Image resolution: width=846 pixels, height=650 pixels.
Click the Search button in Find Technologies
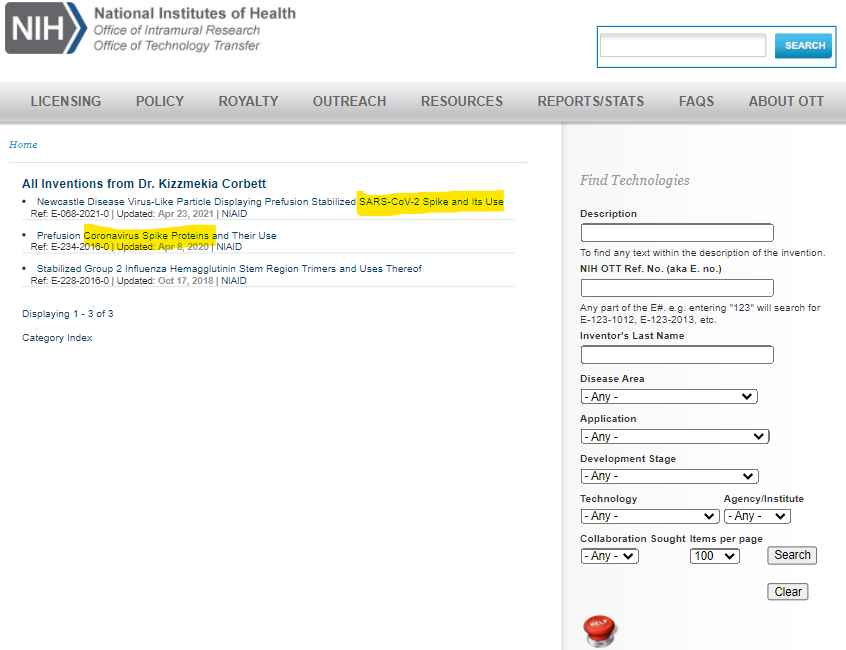pyautogui.click(x=792, y=555)
